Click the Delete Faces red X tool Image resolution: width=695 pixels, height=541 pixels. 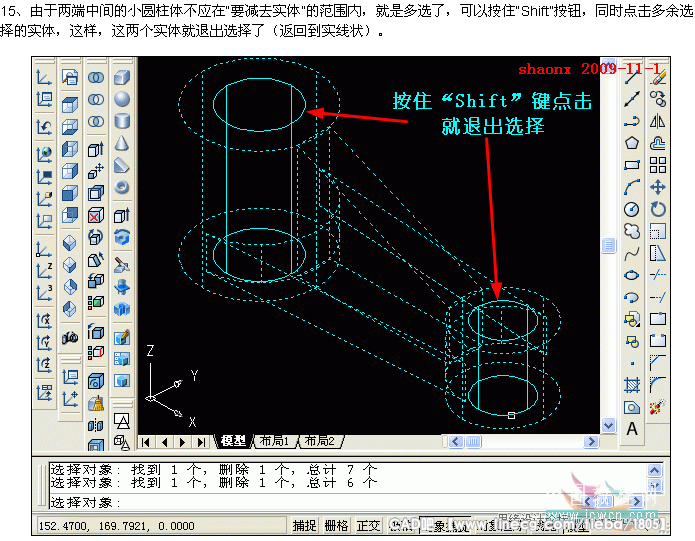tap(96, 216)
